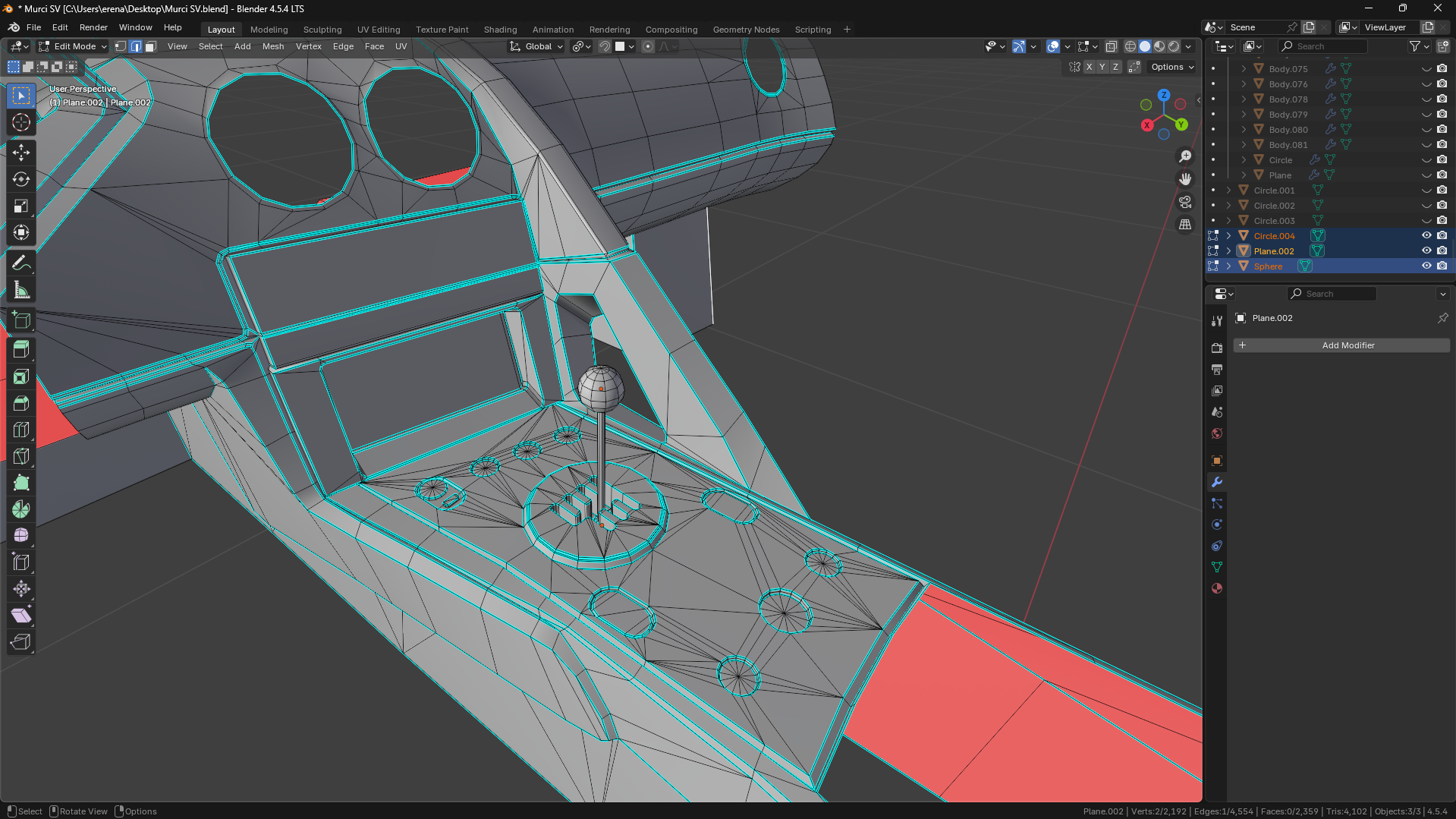Open viewport shading options dropdown
Viewport: 1456px width, 819px height.
(x=1188, y=46)
